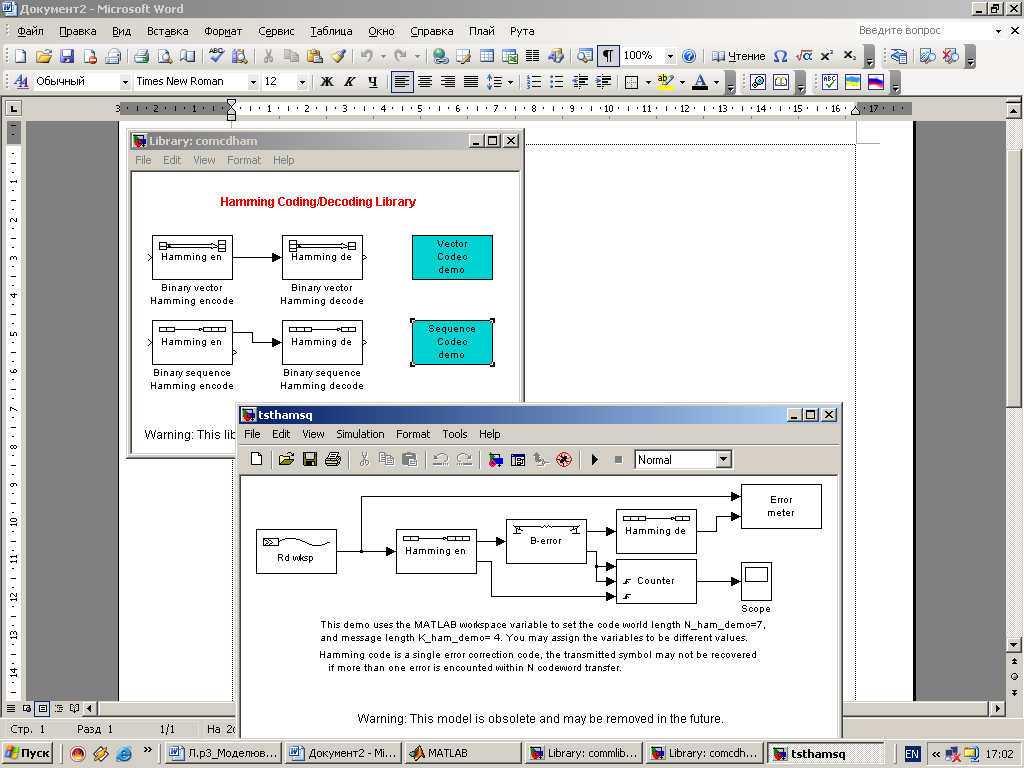Open the debug icon in tsthamsq toolbar
This screenshot has width=1024, height=768.
point(564,460)
